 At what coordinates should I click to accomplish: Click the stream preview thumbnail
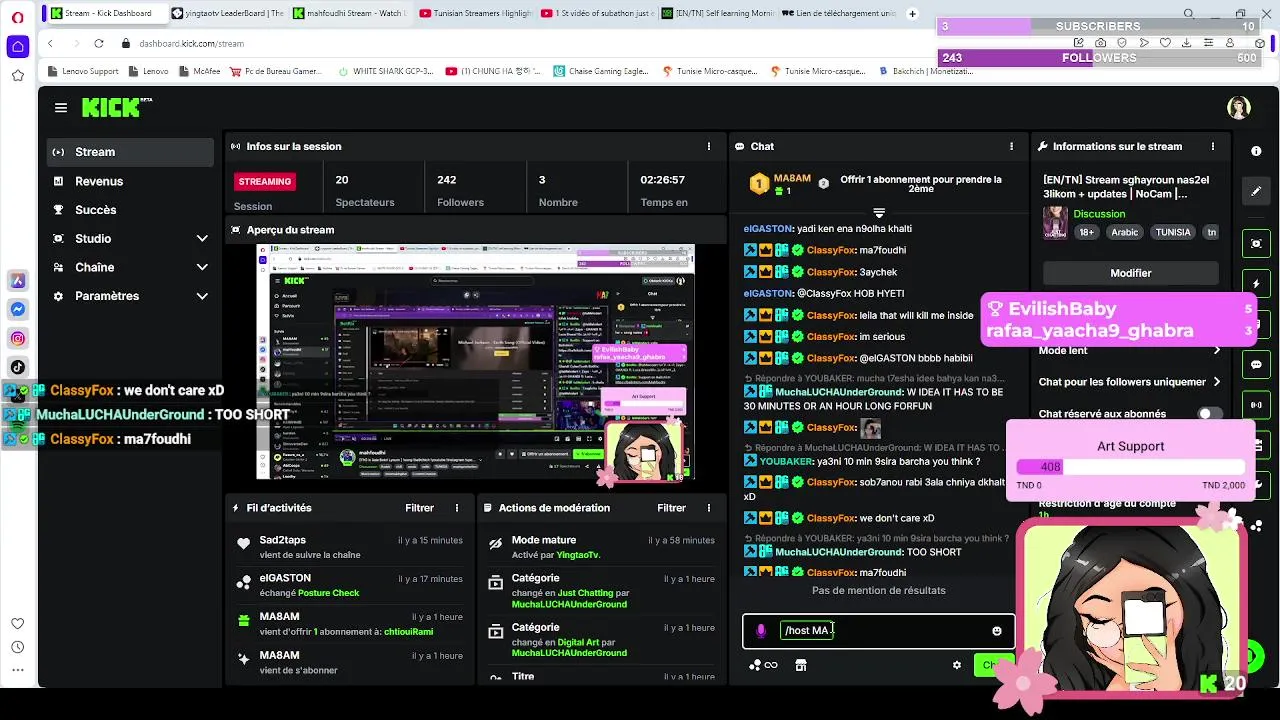pyautogui.click(x=475, y=362)
